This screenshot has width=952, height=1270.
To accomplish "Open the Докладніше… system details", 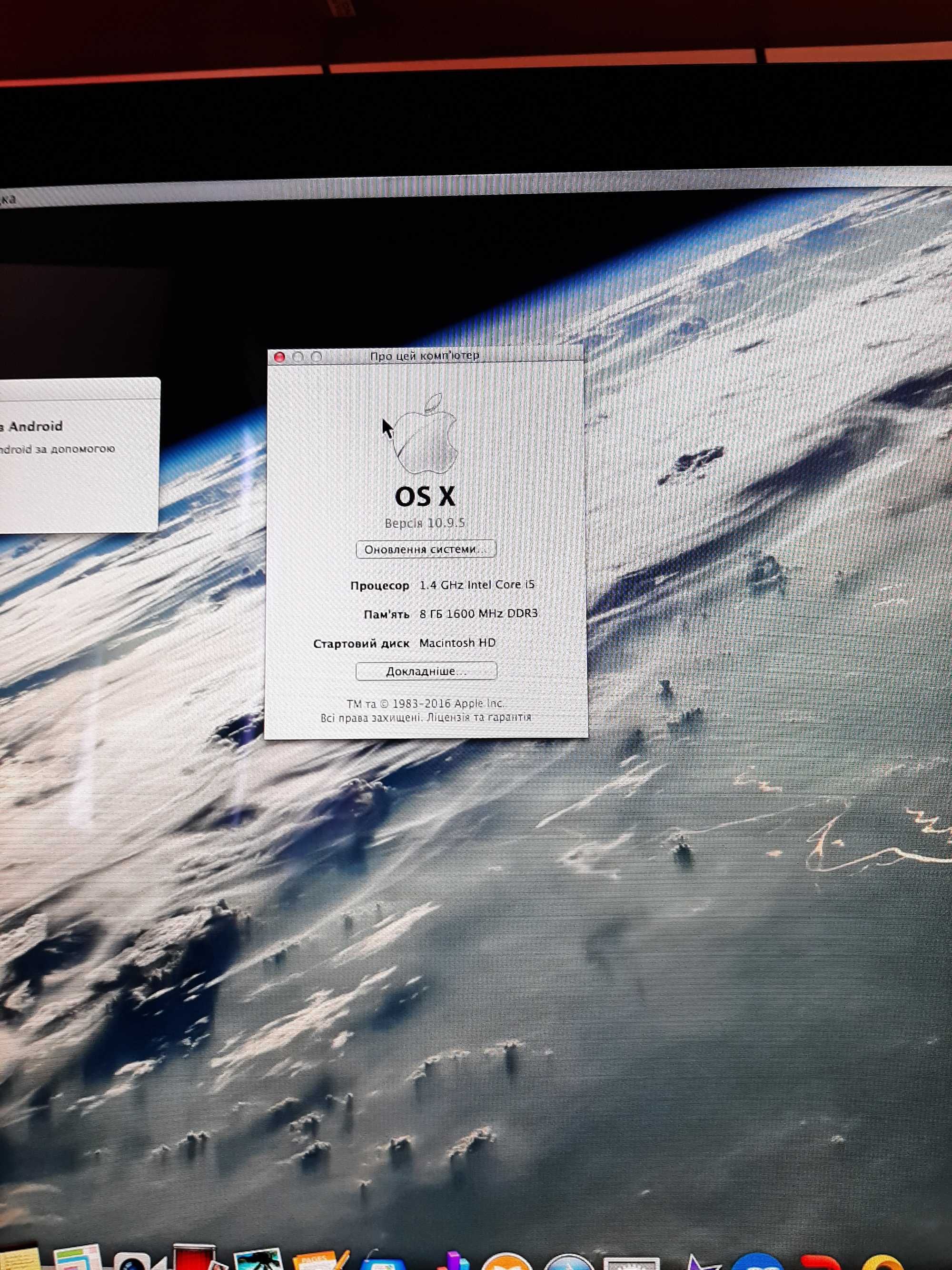I will click(426, 670).
